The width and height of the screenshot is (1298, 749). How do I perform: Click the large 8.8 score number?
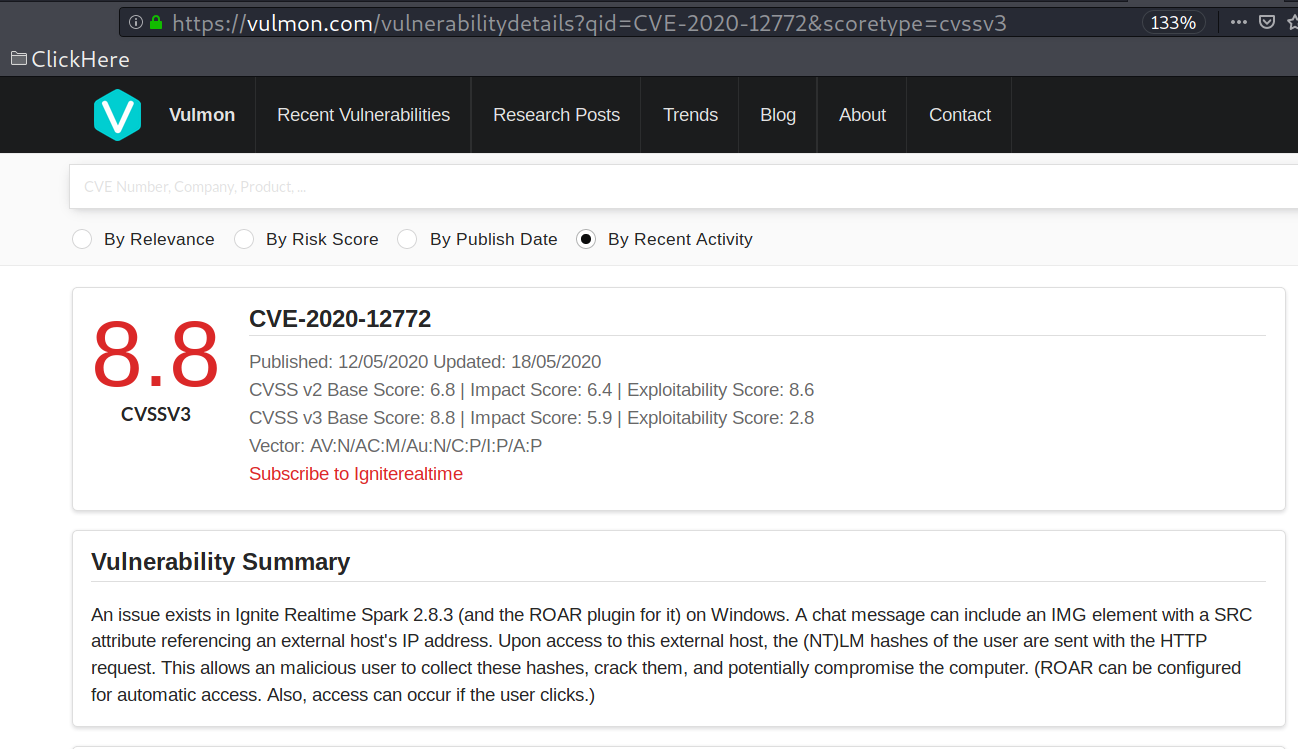coord(155,355)
